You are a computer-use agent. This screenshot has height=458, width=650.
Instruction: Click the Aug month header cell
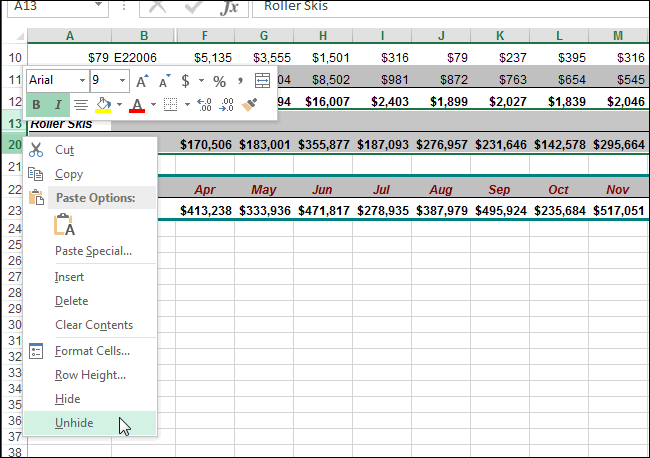441,189
